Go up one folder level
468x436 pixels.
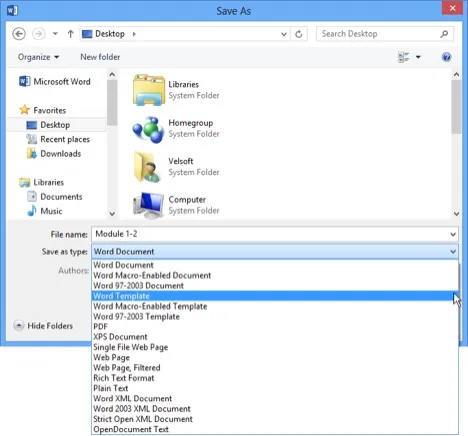[70, 34]
